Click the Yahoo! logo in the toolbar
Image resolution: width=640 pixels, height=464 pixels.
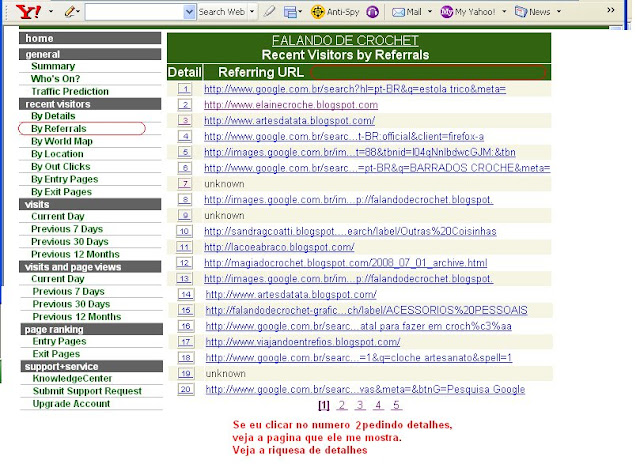(28, 12)
